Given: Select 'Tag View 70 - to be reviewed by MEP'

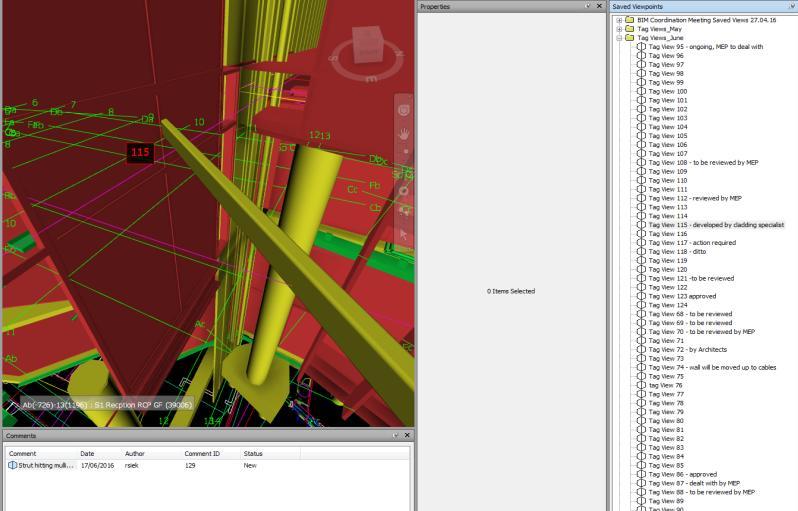Looking at the screenshot, I should click(x=701, y=332).
